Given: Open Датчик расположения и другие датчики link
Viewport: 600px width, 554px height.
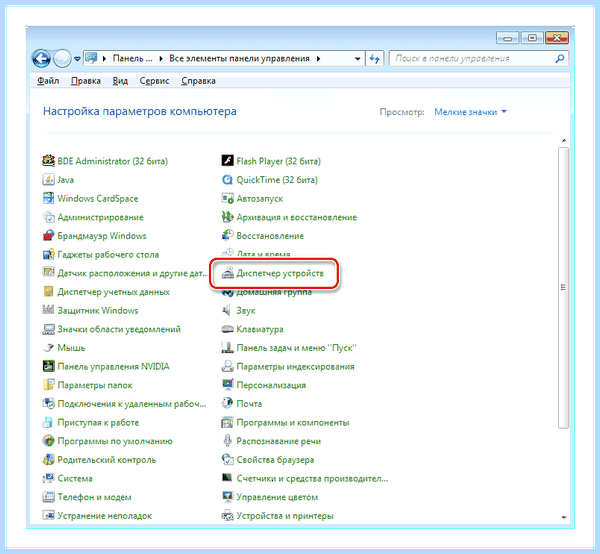Looking at the screenshot, I should pos(132,273).
